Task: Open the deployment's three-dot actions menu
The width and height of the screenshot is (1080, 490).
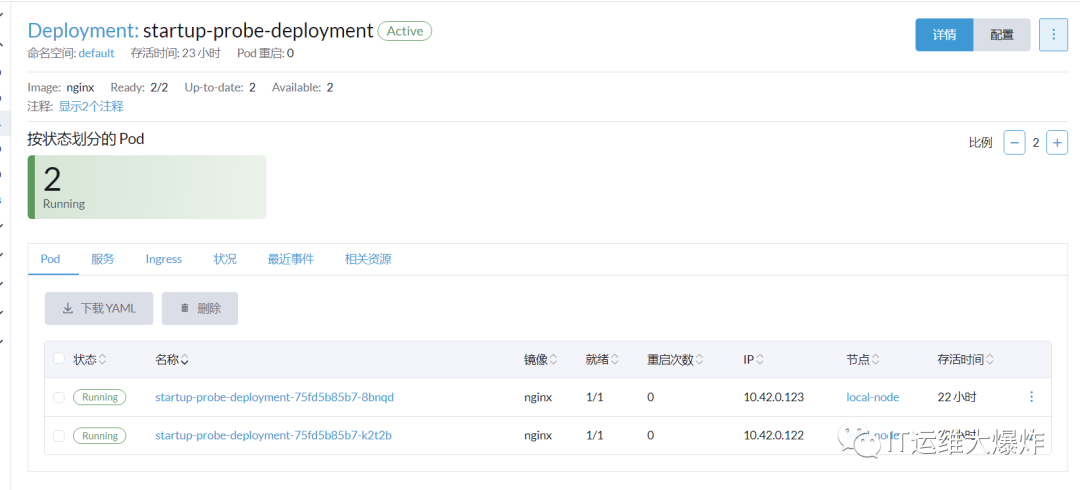Action: point(1053,34)
